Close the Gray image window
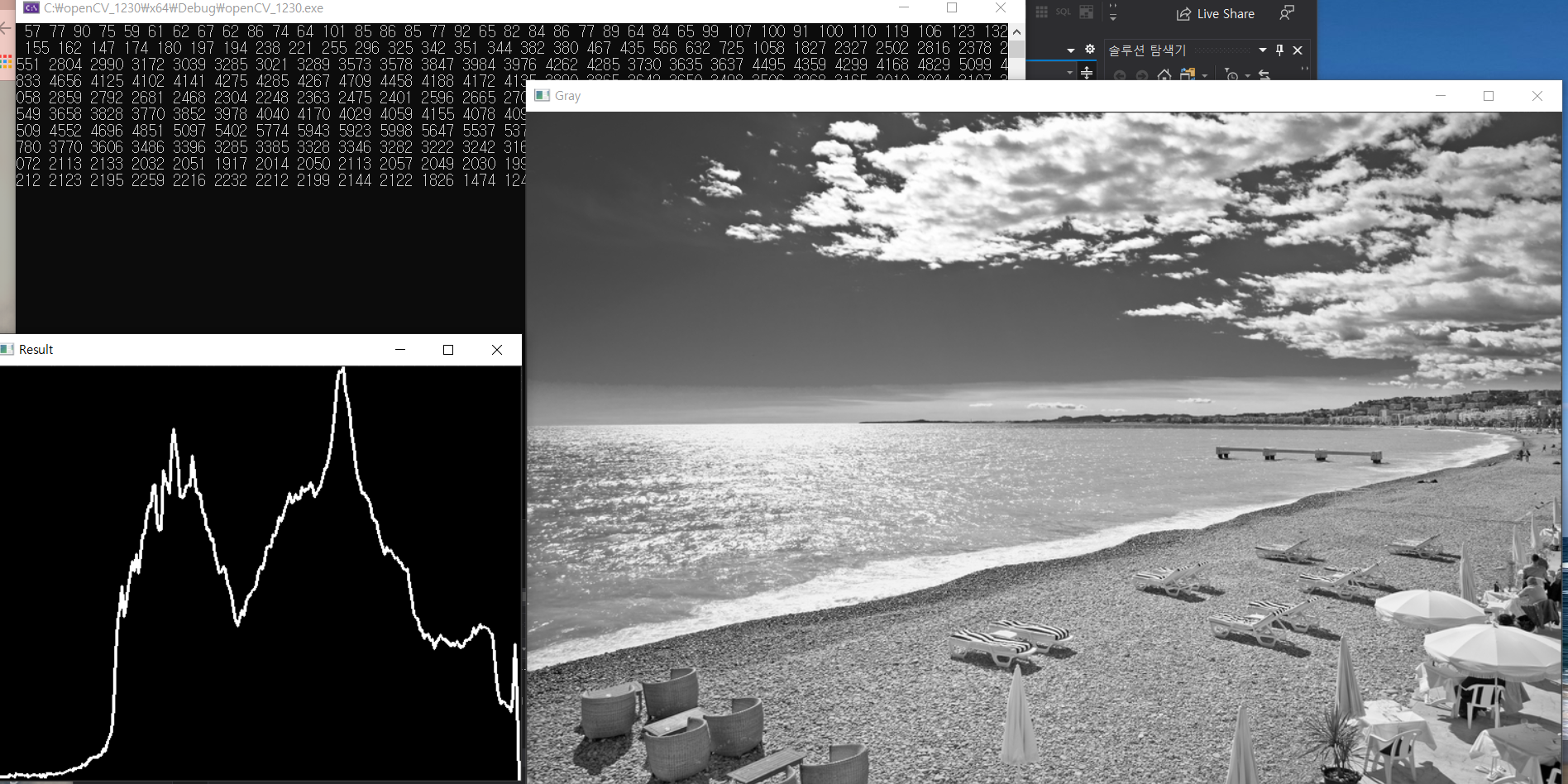Screen dimensions: 1568x784 point(1537,96)
